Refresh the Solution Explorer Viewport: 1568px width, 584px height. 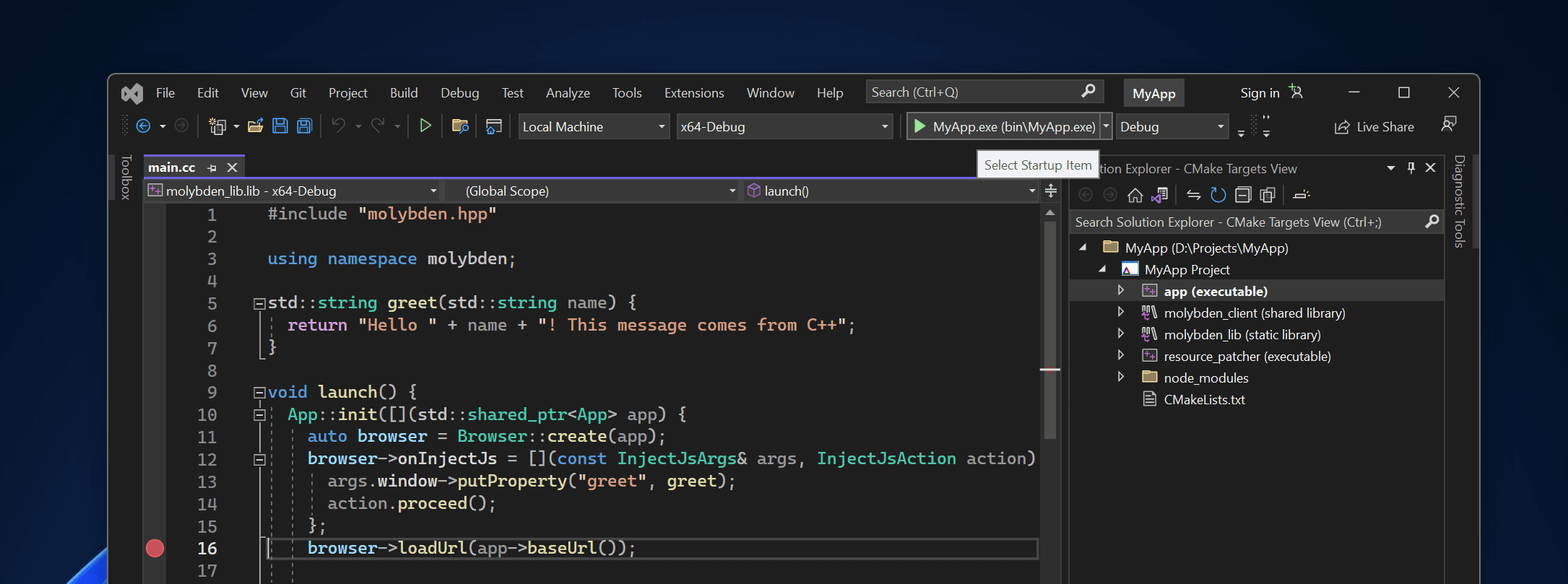1218,195
